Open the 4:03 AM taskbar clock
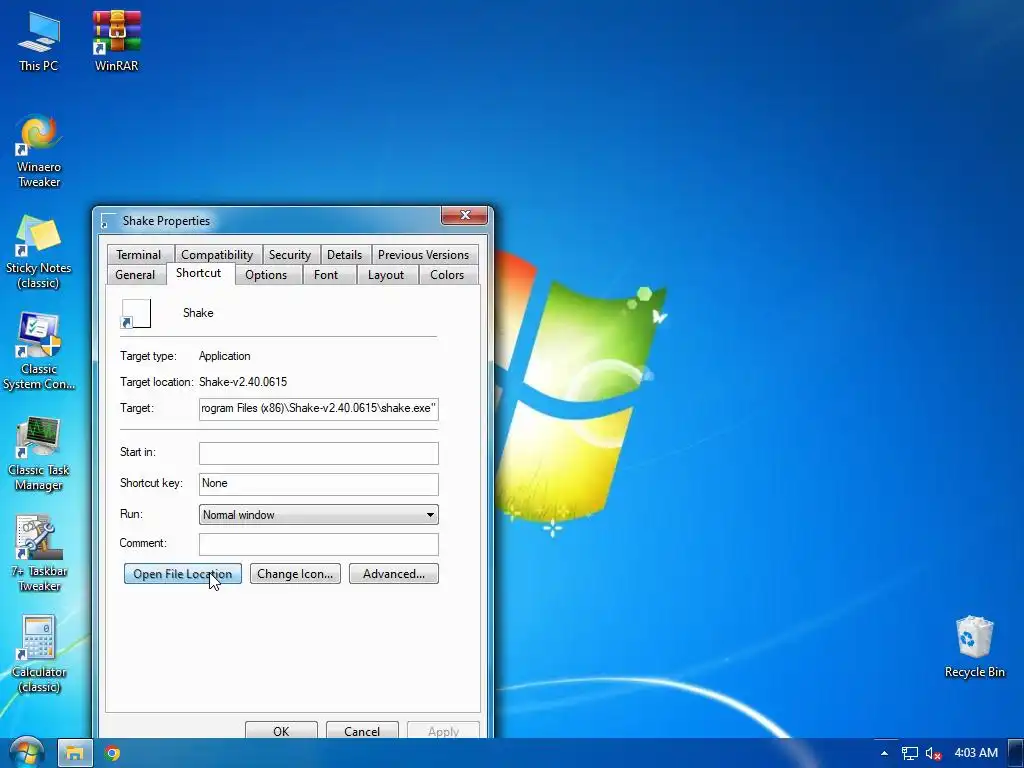 [976, 753]
